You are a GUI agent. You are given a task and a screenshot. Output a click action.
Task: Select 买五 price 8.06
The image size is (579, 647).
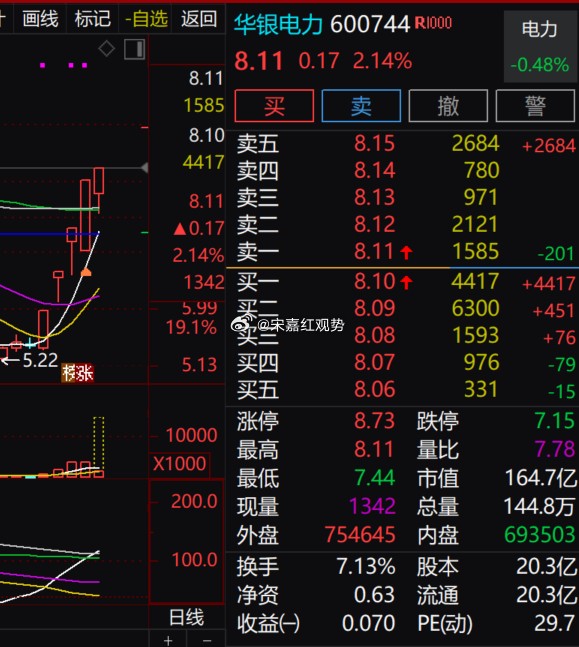[374, 389]
